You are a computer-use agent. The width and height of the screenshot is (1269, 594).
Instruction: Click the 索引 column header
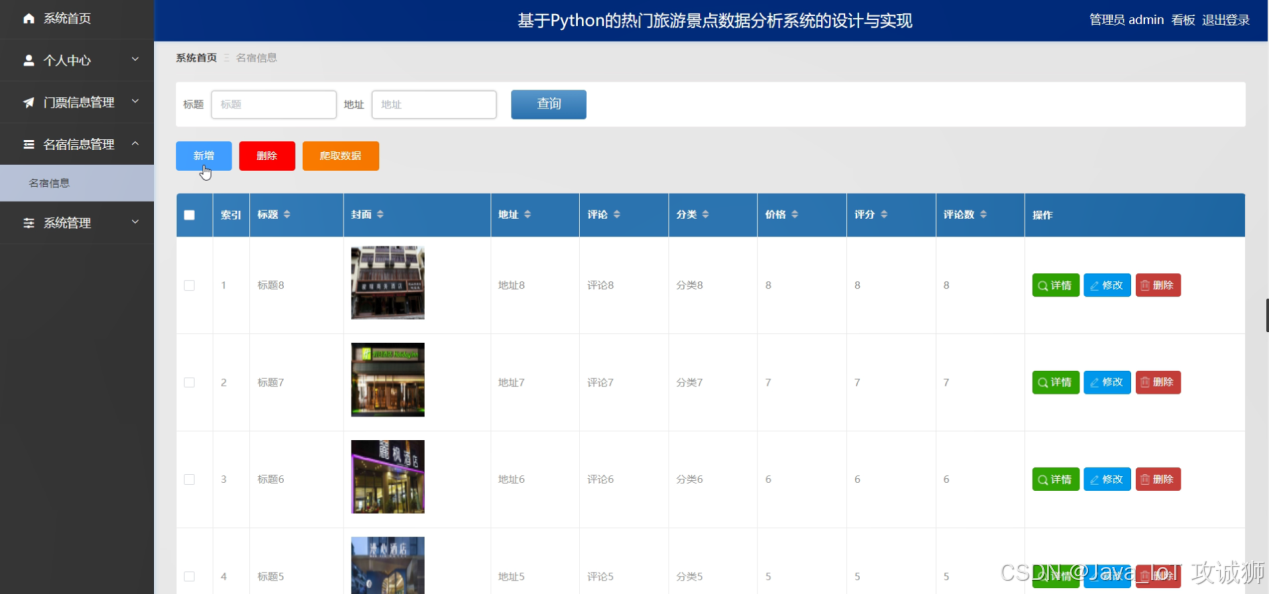tap(231, 215)
